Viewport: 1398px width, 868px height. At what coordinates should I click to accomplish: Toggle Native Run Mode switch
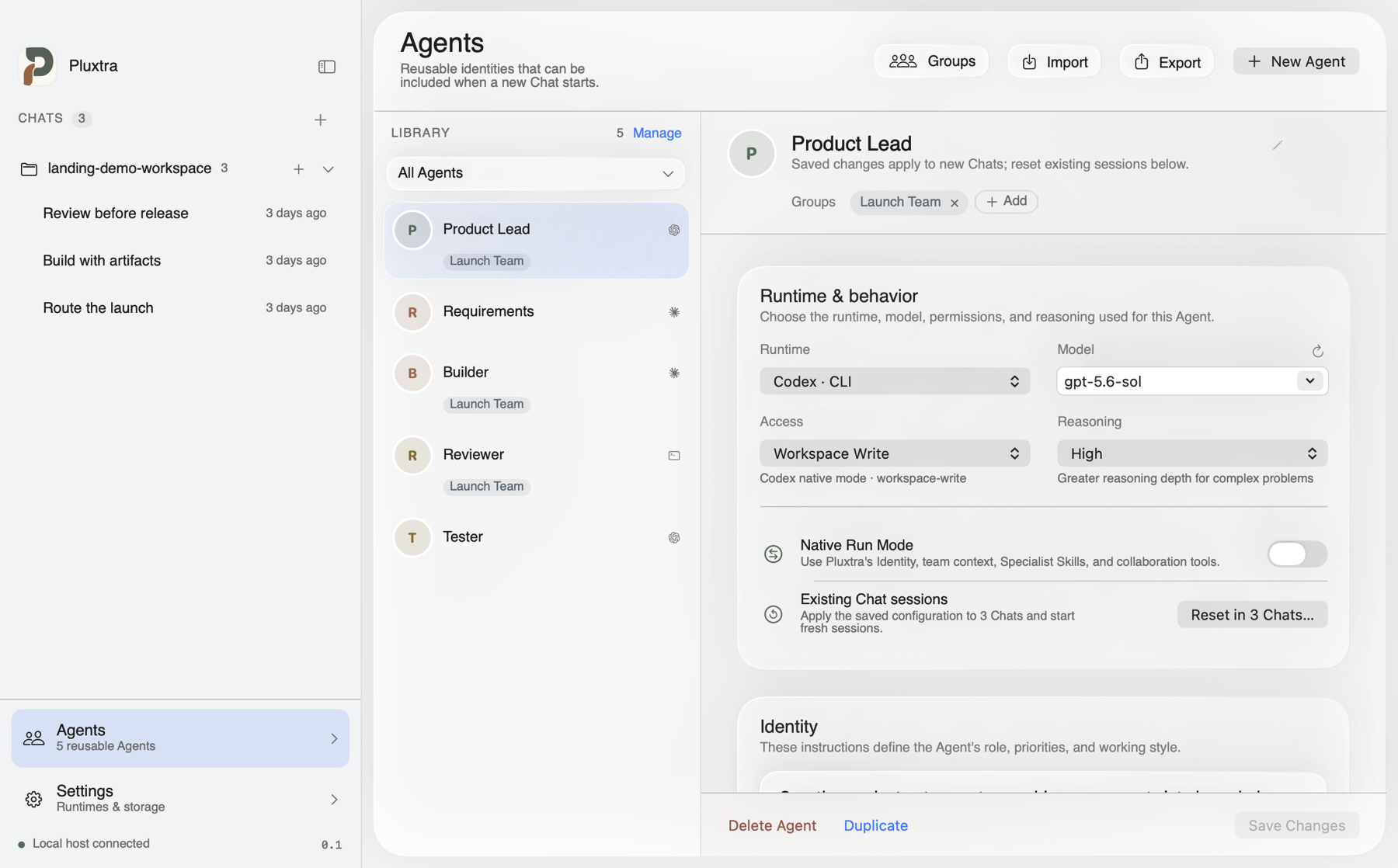coord(1297,554)
